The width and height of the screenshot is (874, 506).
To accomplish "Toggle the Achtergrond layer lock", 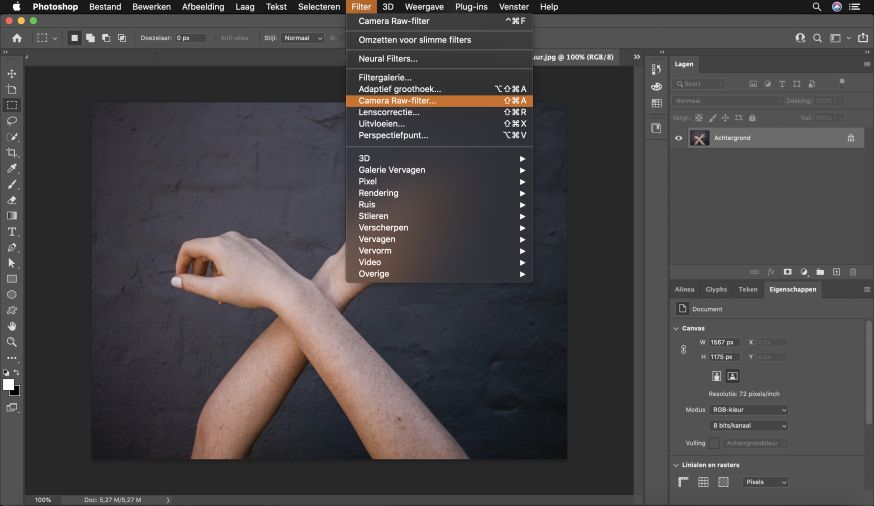I will click(x=851, y=138).
